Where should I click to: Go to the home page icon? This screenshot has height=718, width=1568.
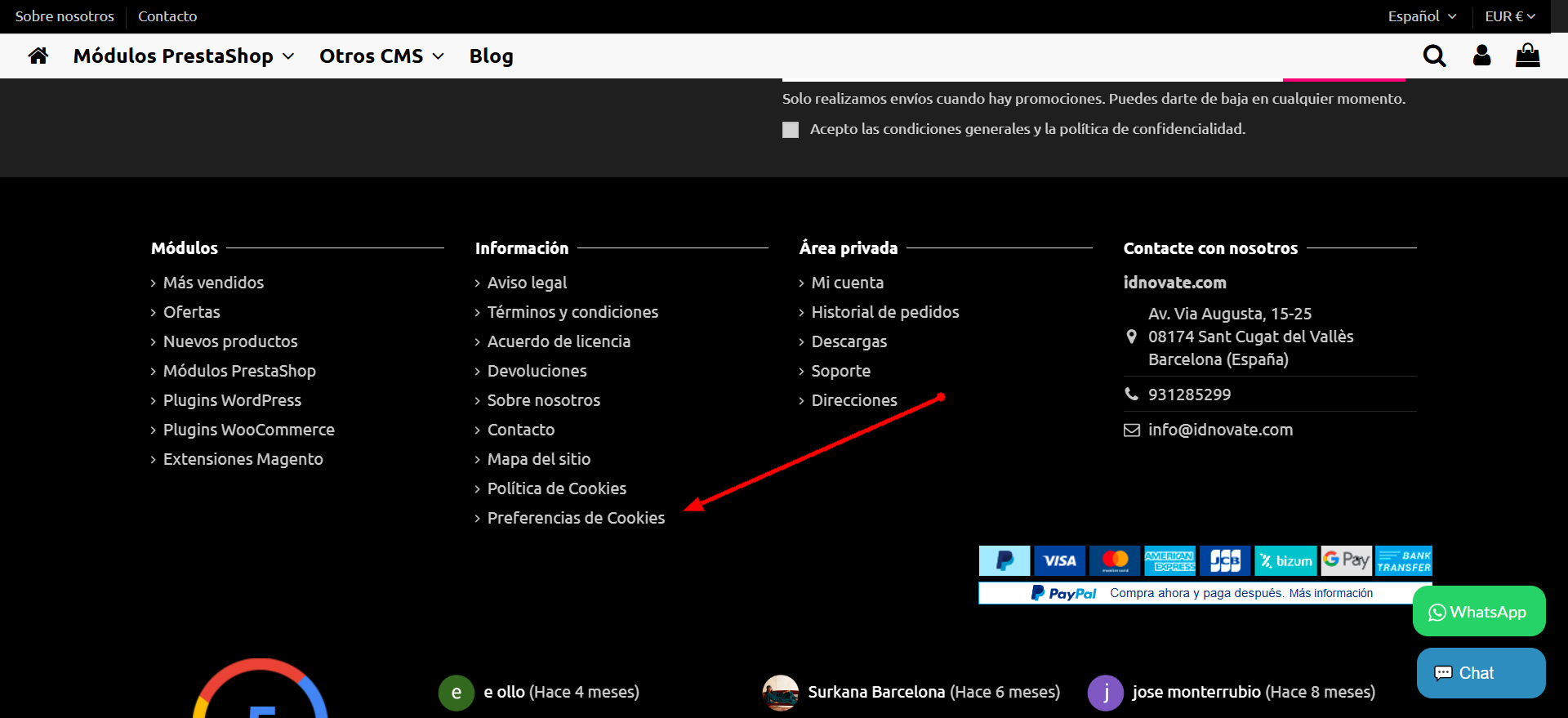(38, 56)
